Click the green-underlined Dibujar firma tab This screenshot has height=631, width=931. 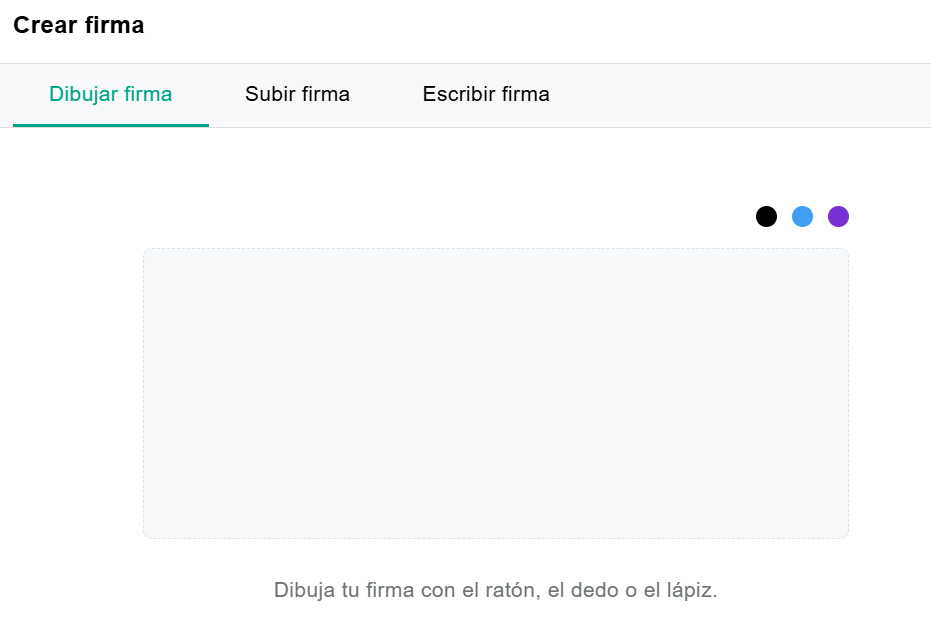coord(111,95)
